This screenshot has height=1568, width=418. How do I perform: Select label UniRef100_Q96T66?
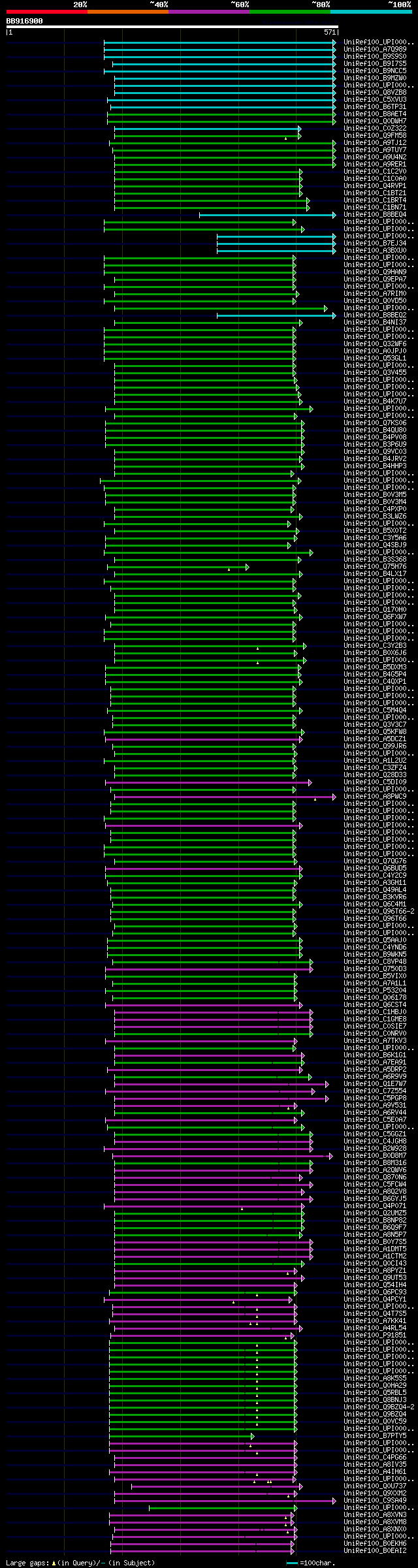(x=375, y=918)
